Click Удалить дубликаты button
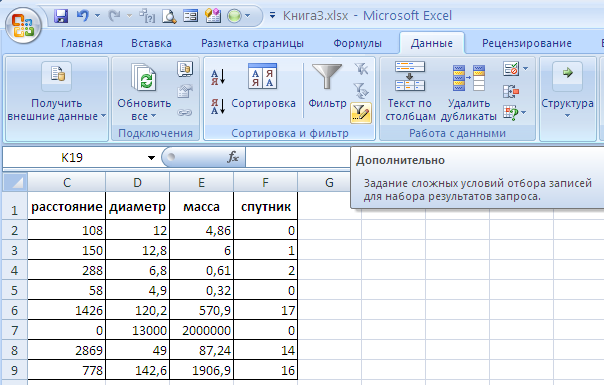Viewport: 604px width, 385px height. coord(468,91)
